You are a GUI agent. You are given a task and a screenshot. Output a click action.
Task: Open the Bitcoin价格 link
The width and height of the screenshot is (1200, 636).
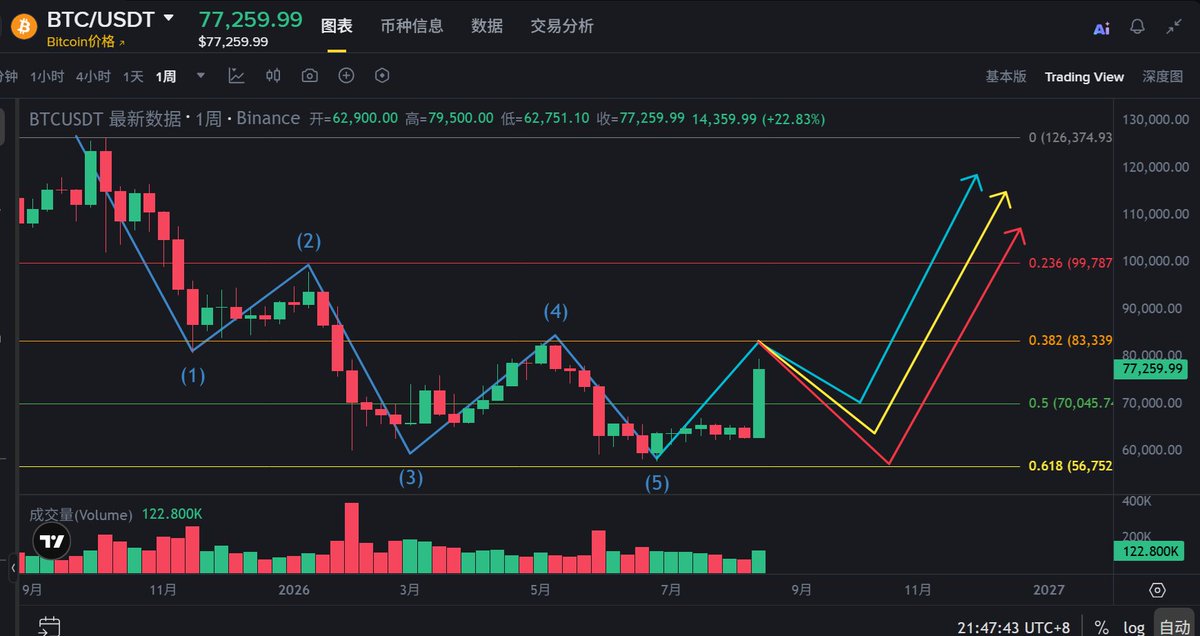coord(86,42)
